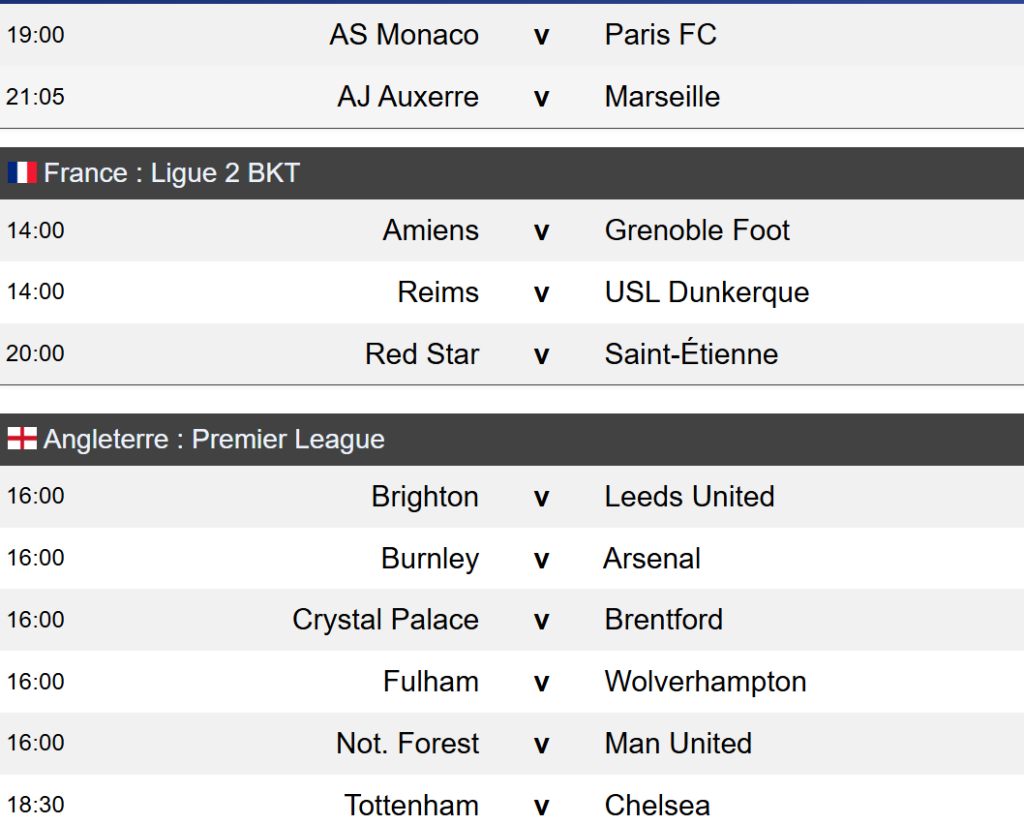Open the AJ Auxerre team link

(408, 97)
